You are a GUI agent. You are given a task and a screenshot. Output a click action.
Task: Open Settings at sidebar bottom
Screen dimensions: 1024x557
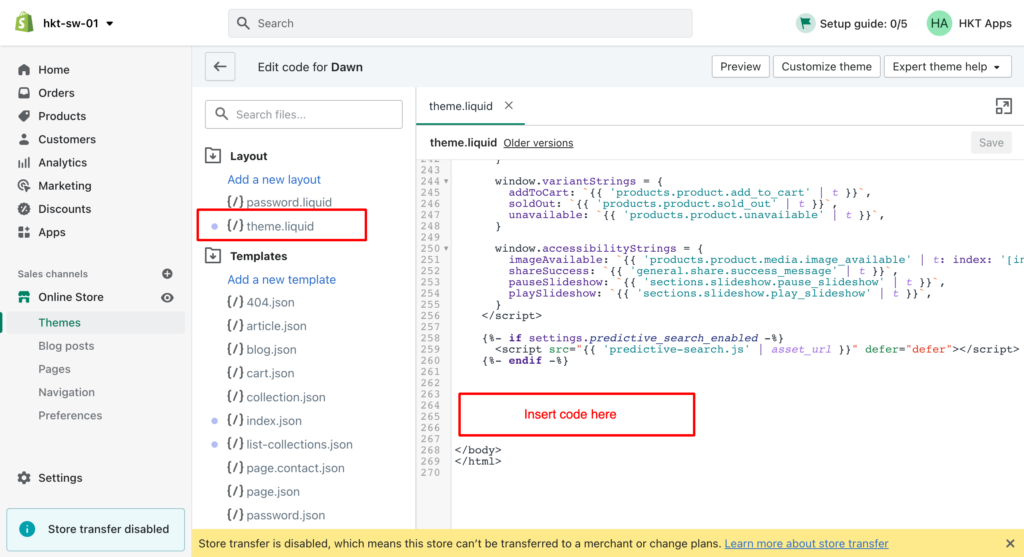[x=60, y=478]
